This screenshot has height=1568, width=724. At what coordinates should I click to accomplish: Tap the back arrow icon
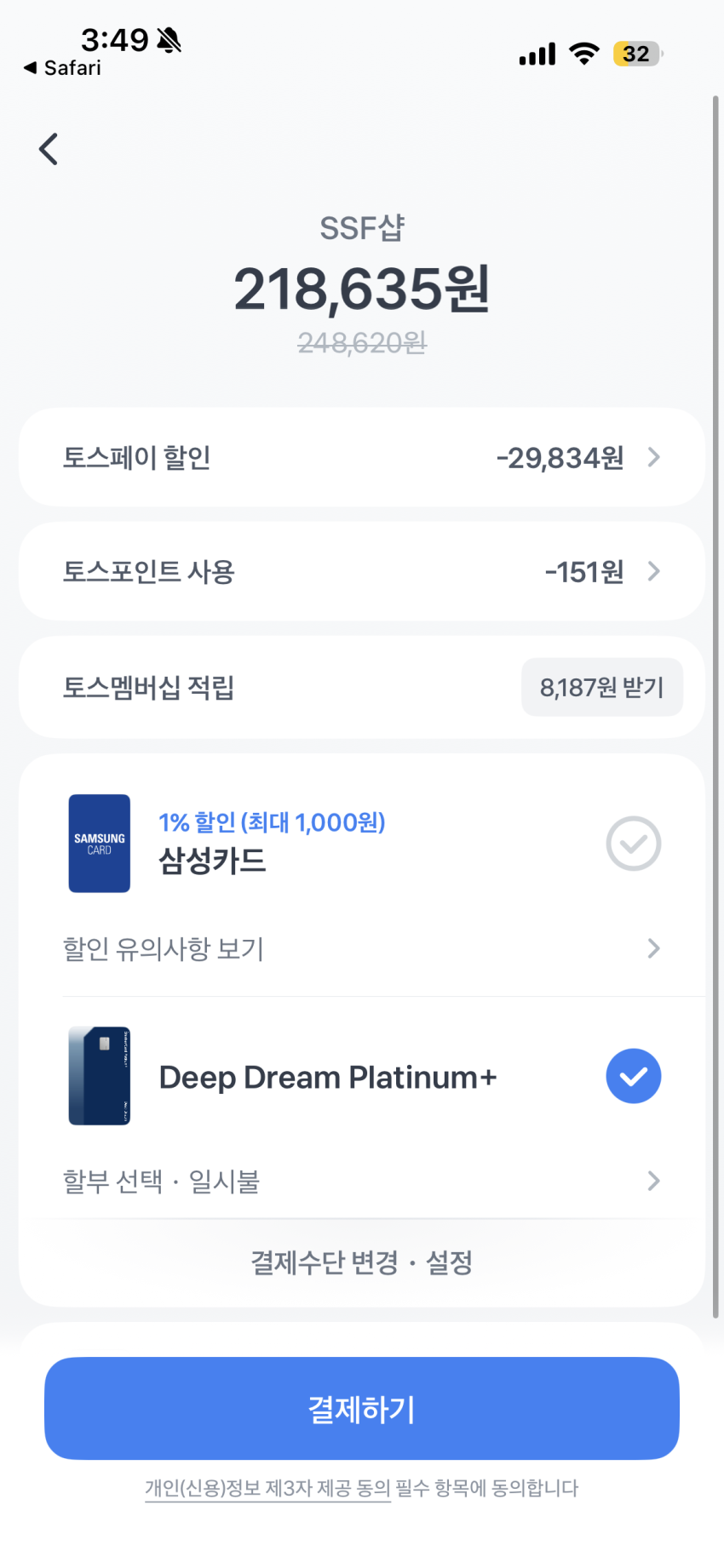49,149
